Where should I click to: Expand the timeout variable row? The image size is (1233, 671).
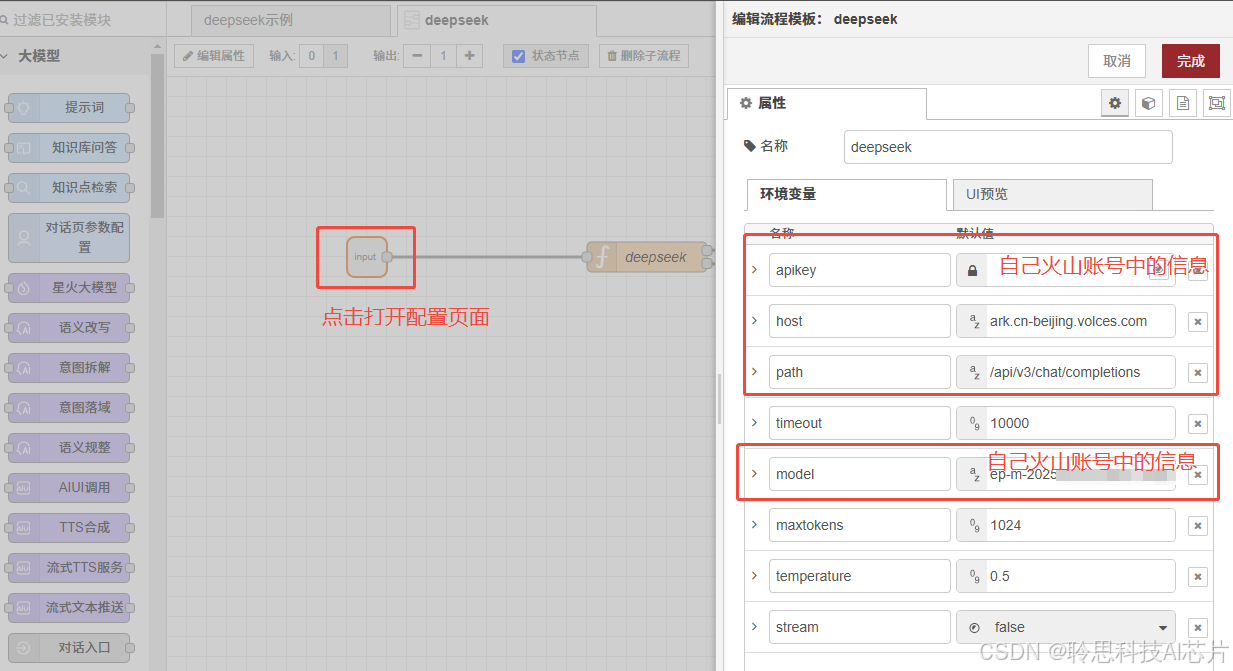click(754, 423)
